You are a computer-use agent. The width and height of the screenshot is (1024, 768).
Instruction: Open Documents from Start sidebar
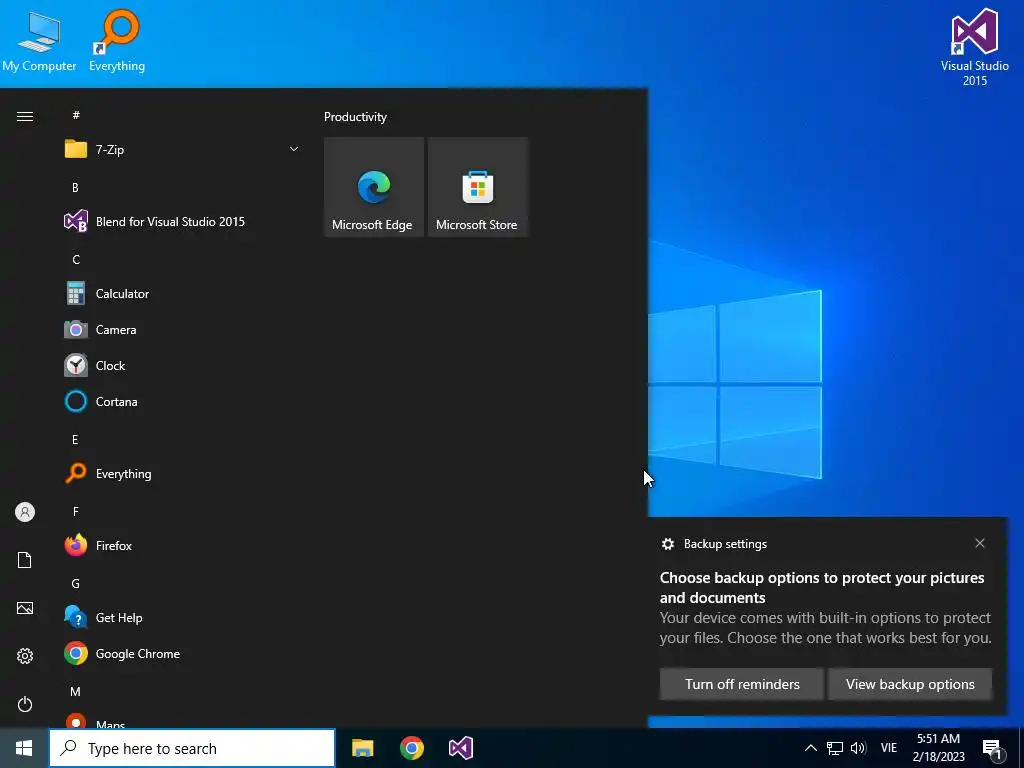pyautogui.click(x=25, y=560)
